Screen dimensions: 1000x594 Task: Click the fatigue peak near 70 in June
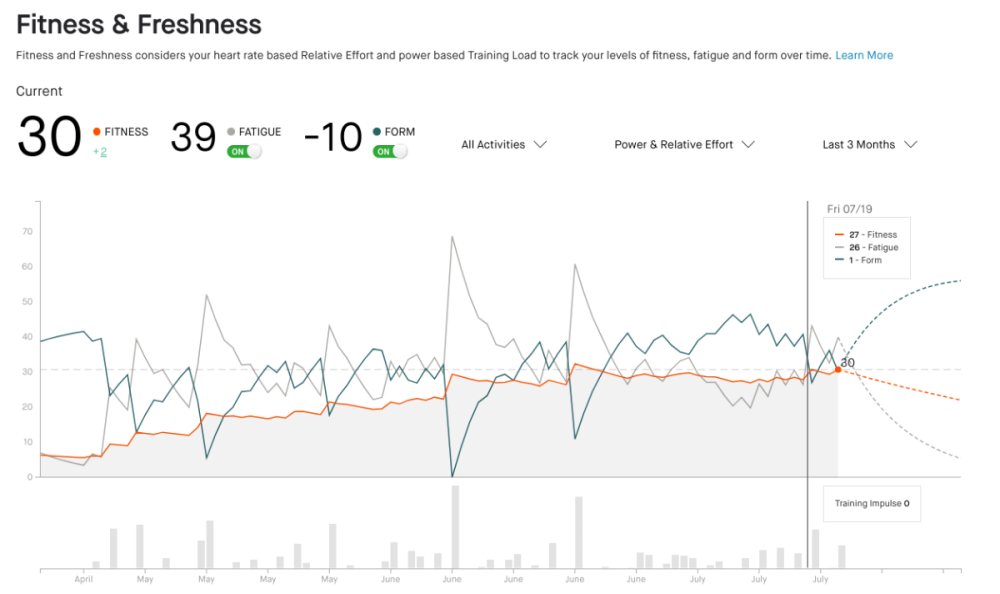click(452, 237)
